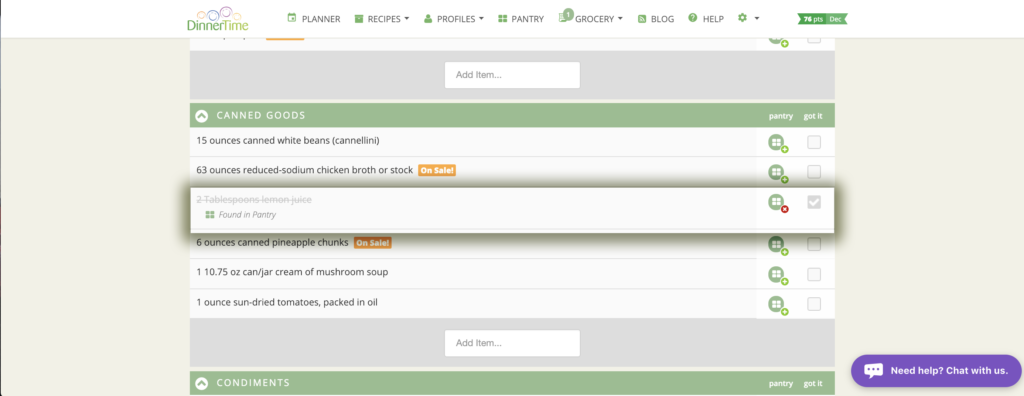Click the On Sale badge on chicken broth
Viewport: 1024px width, 396px height.
437,171
